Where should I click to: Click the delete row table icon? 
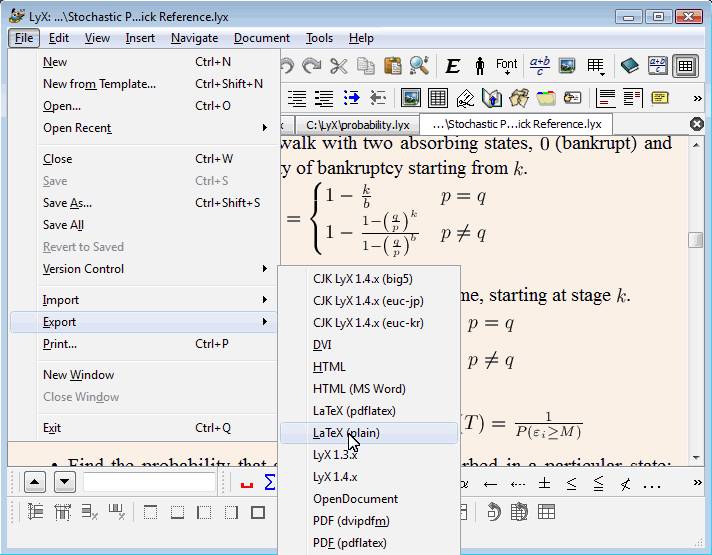pyautogui.click(x=89, y=512)
